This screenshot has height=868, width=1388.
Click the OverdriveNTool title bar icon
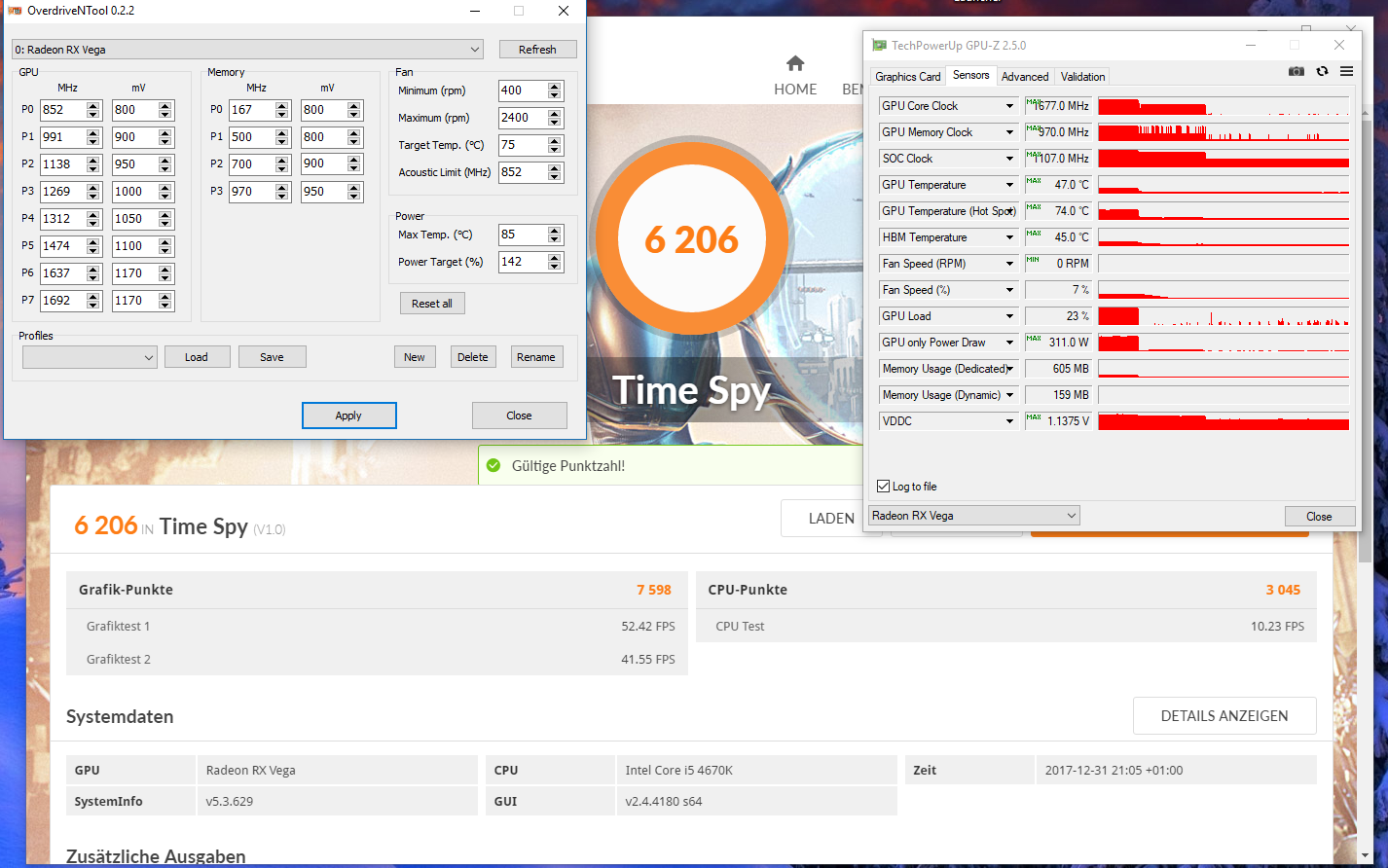click(15, 10)
